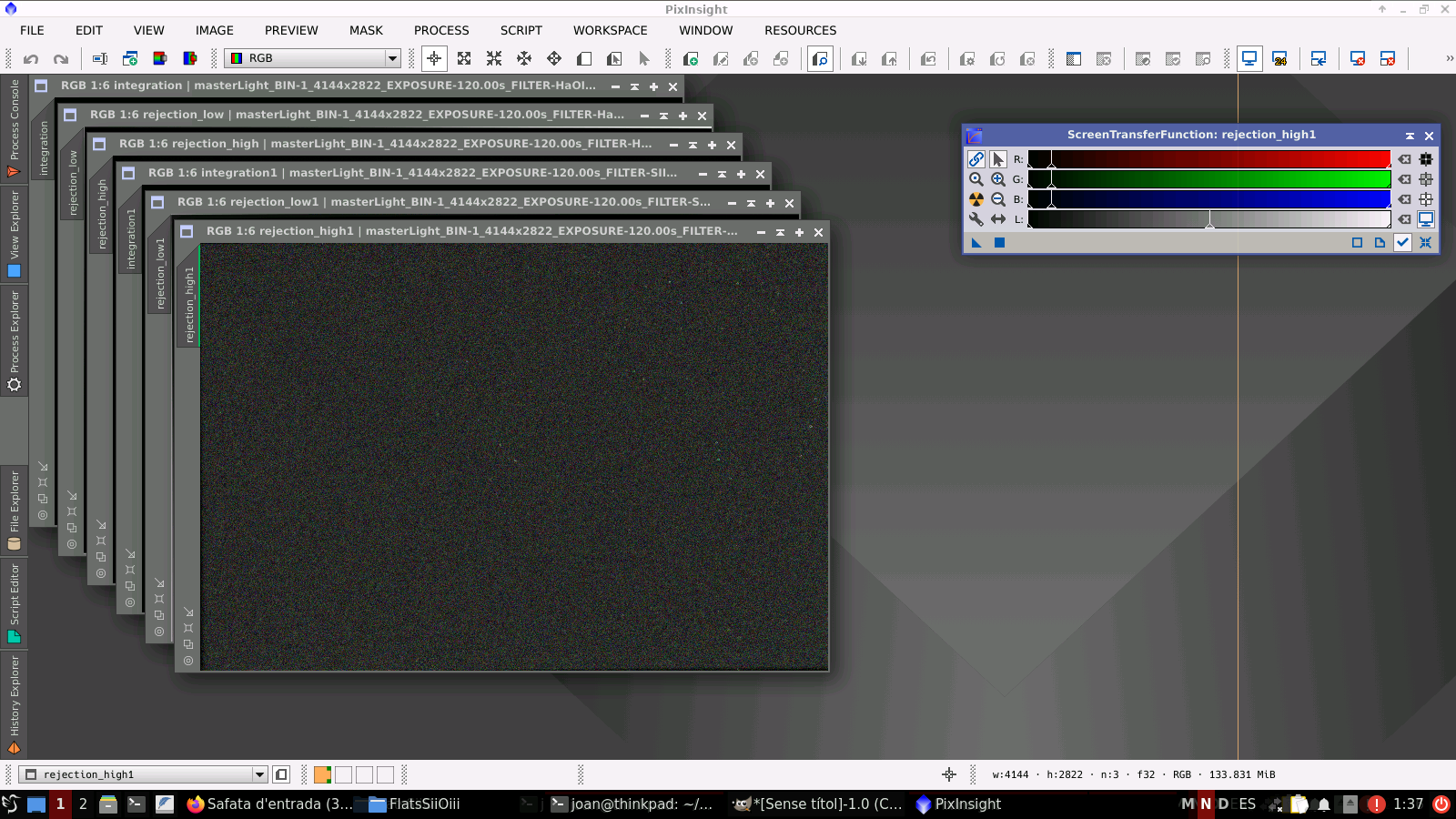Click the STF zoom-out magnifier icon

pos(997,199)
